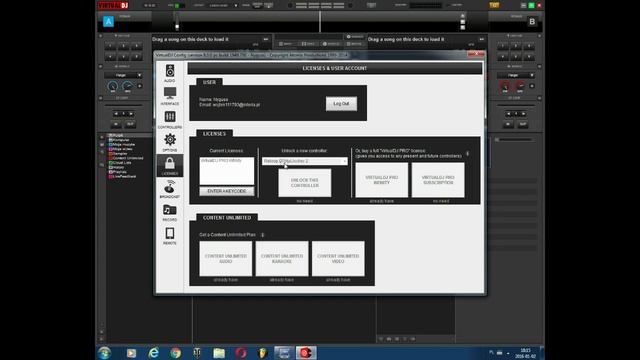Open the Options gear section
The image size is (640, 360).
pos(170,142)
